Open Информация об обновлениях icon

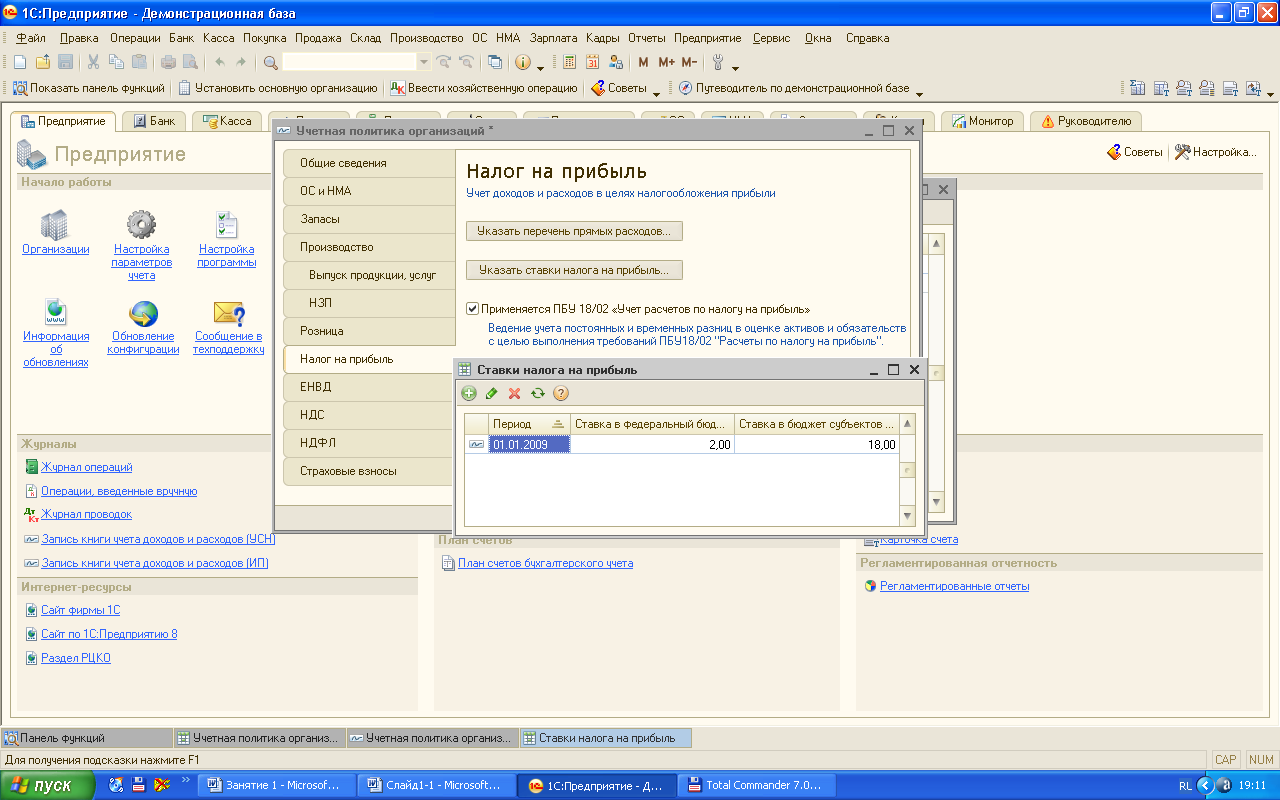[x=55, y=312]
